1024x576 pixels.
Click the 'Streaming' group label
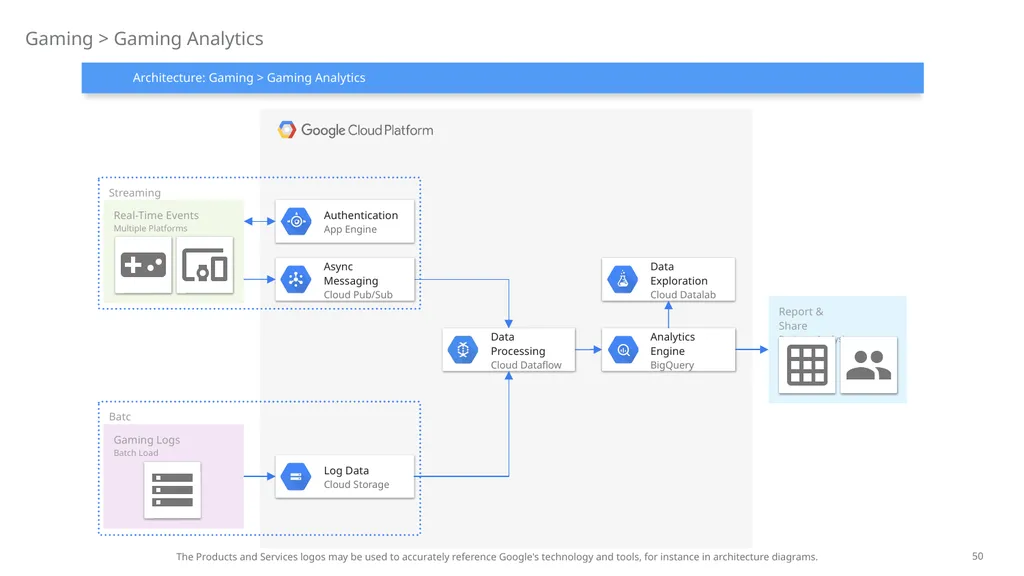click(x=135, y=193)
